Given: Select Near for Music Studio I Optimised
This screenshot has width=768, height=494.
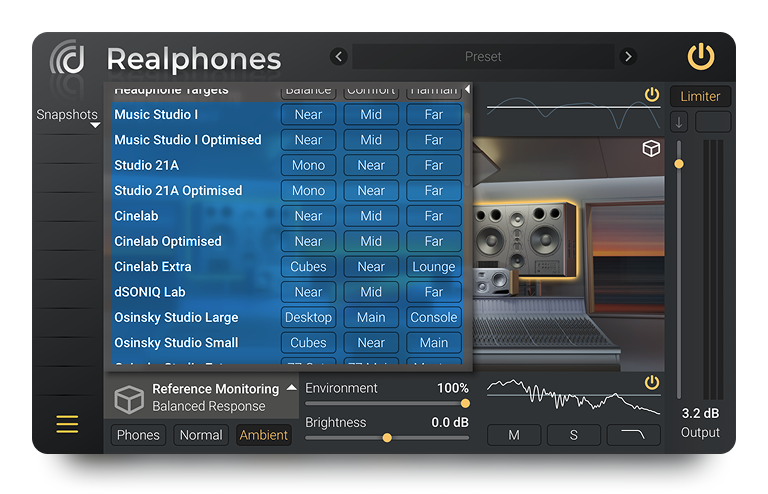Looking at the screenshot, I should coord(309,140).
